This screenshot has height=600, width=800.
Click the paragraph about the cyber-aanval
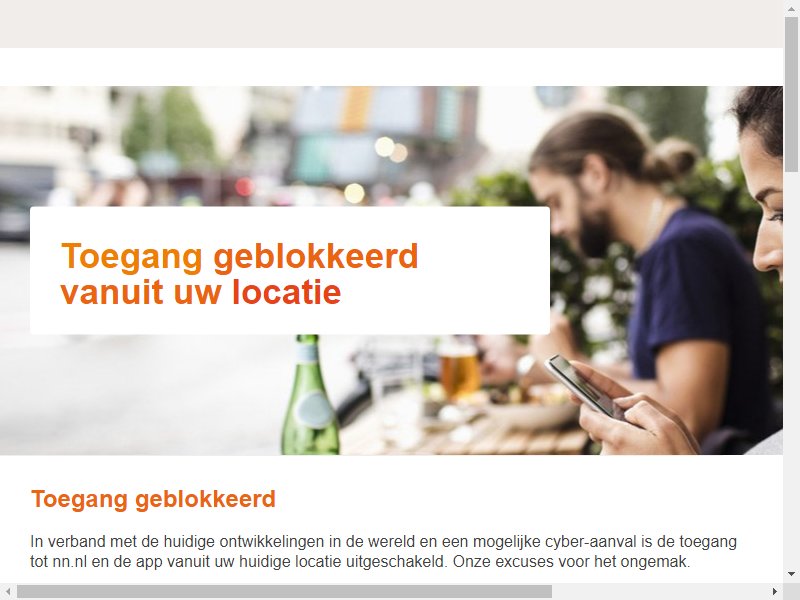point(383,552)
